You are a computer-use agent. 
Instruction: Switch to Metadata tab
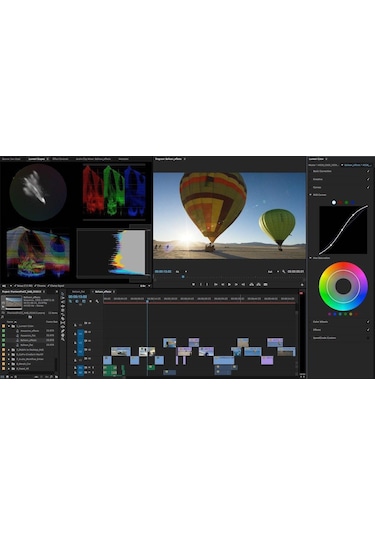123,159
